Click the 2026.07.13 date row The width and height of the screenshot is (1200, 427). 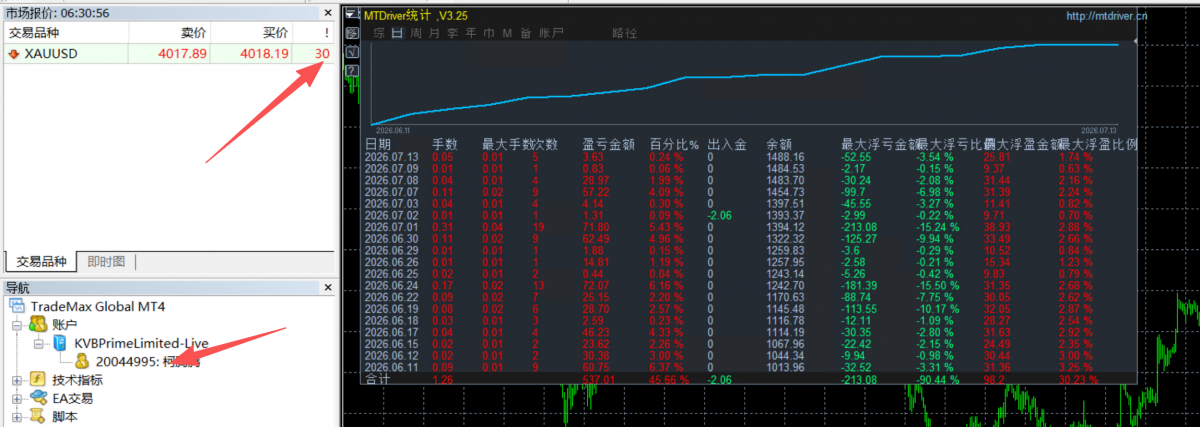pos(390,157)
